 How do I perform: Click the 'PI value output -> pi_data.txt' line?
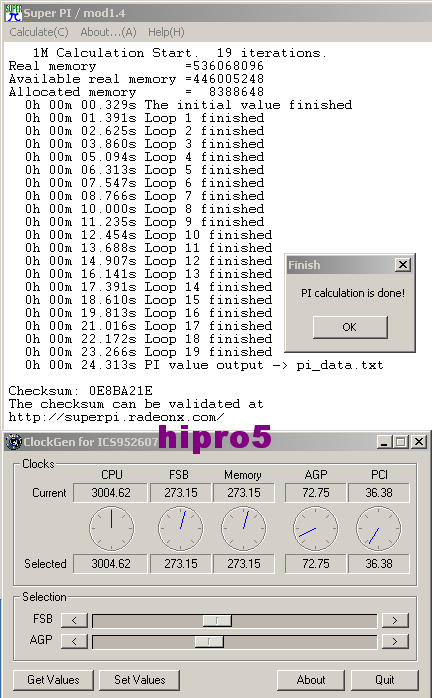204,365
